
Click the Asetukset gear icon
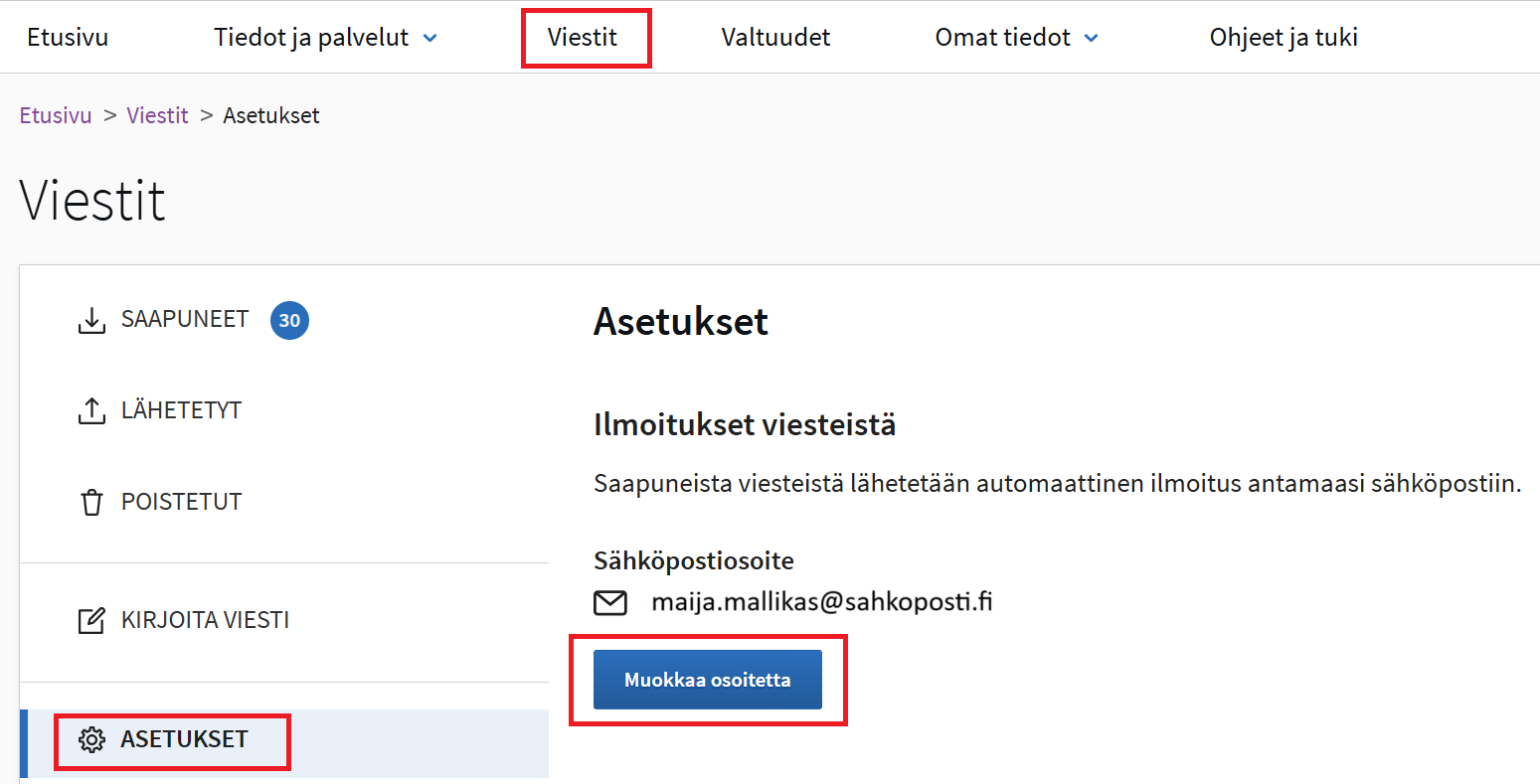click(91, 739)
